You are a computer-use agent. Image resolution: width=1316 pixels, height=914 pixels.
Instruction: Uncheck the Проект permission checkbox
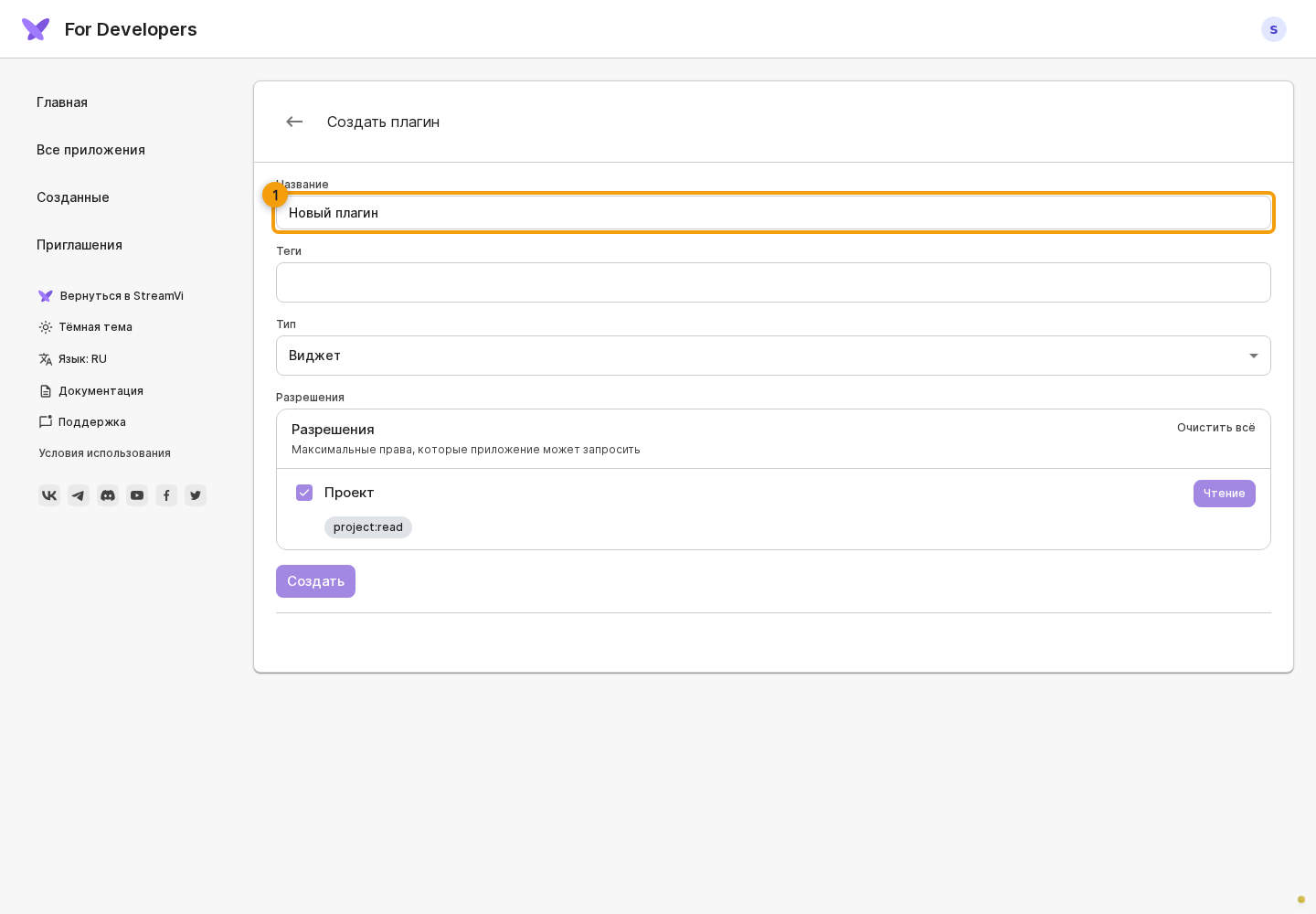[304, 493]
